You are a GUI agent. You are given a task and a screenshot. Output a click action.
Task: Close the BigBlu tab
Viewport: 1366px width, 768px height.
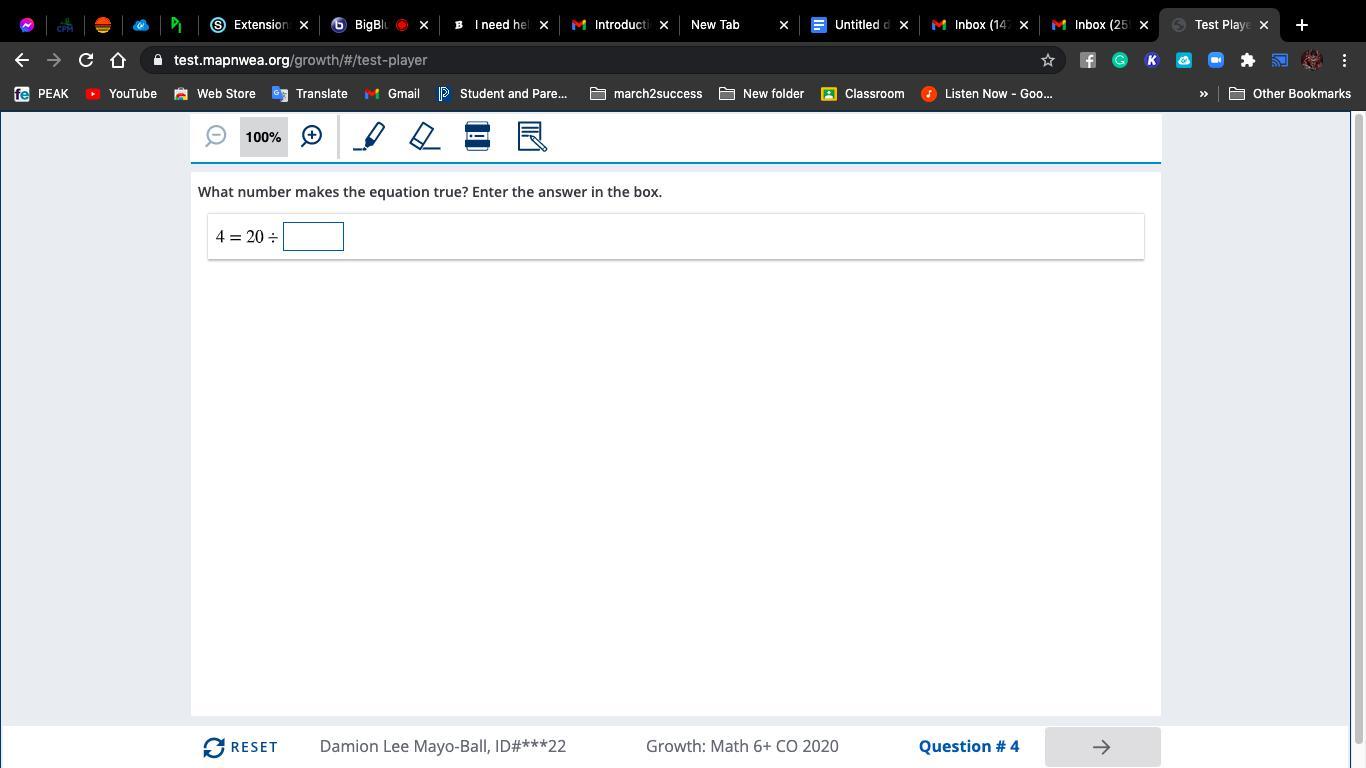(424, 25)
